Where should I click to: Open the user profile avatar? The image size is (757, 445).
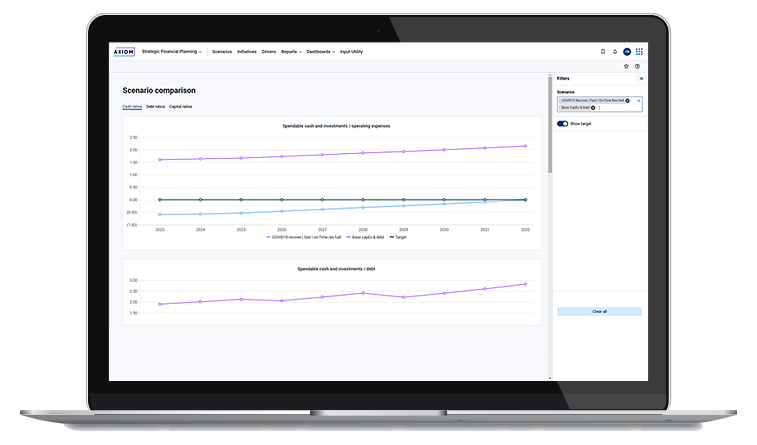tap(627, 51)
